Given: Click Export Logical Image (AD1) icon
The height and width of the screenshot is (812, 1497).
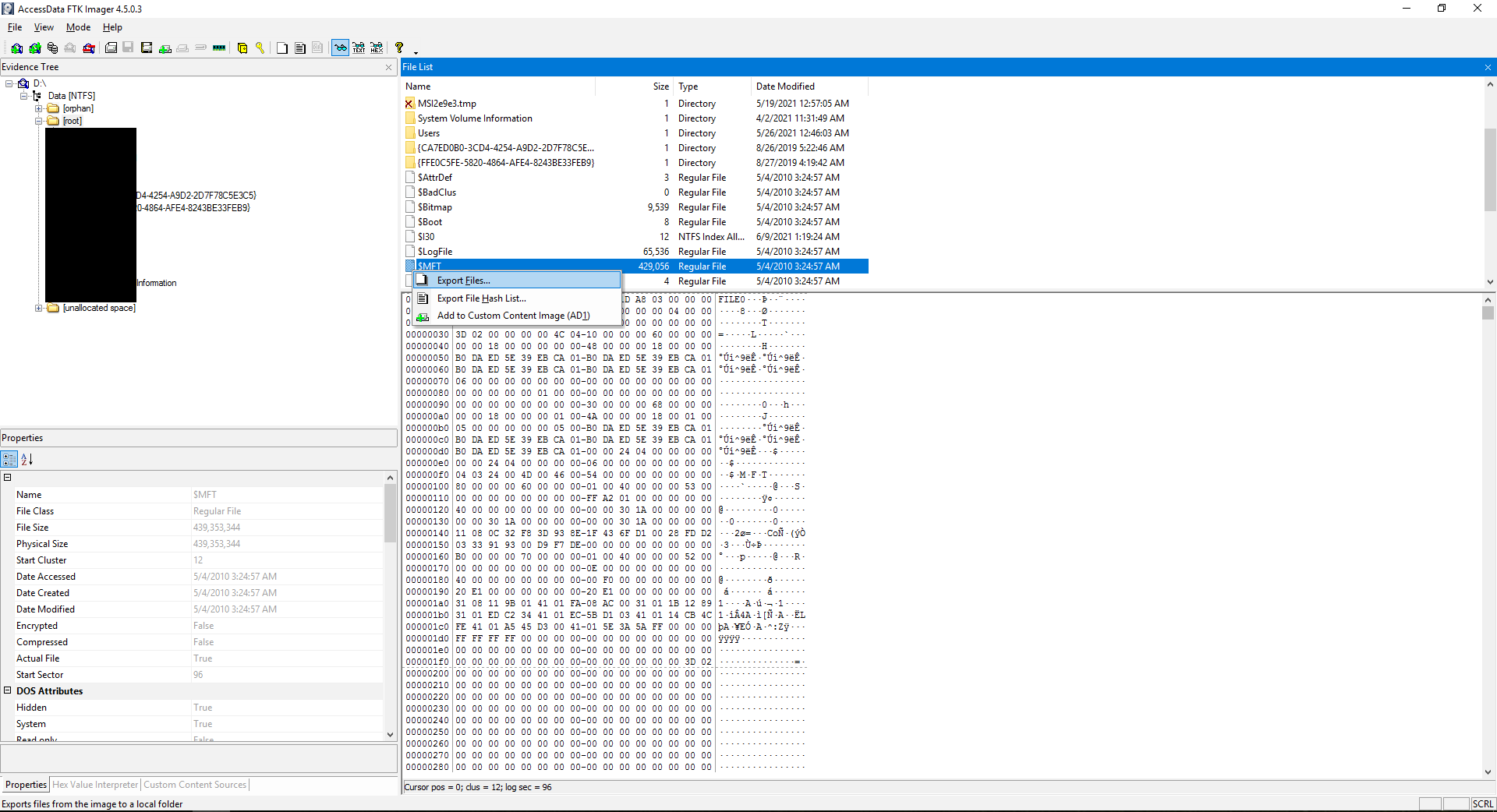Looking at the screenshot, I should pyautogui.click(x=146, y=48).
